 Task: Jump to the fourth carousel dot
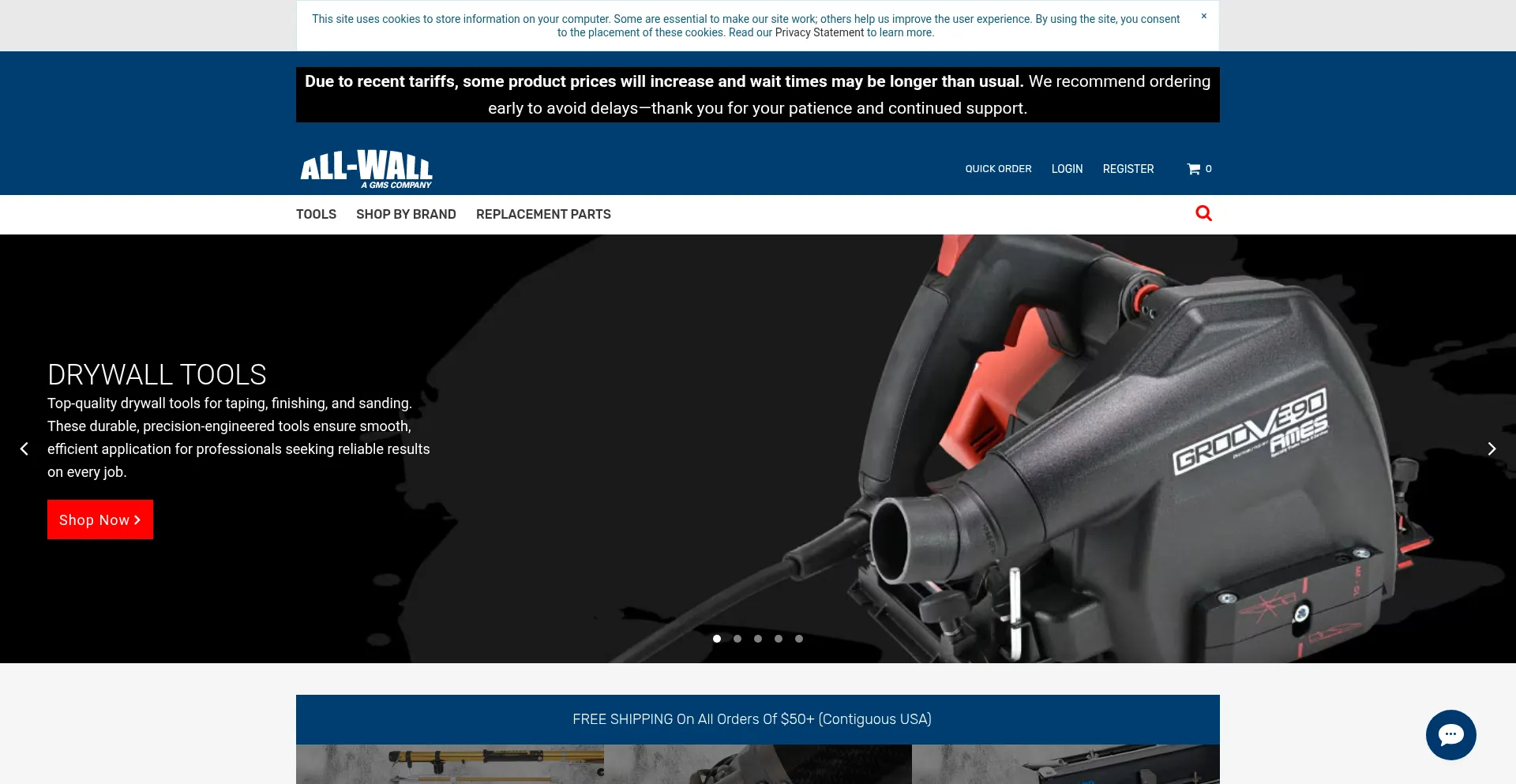(779, 639)
